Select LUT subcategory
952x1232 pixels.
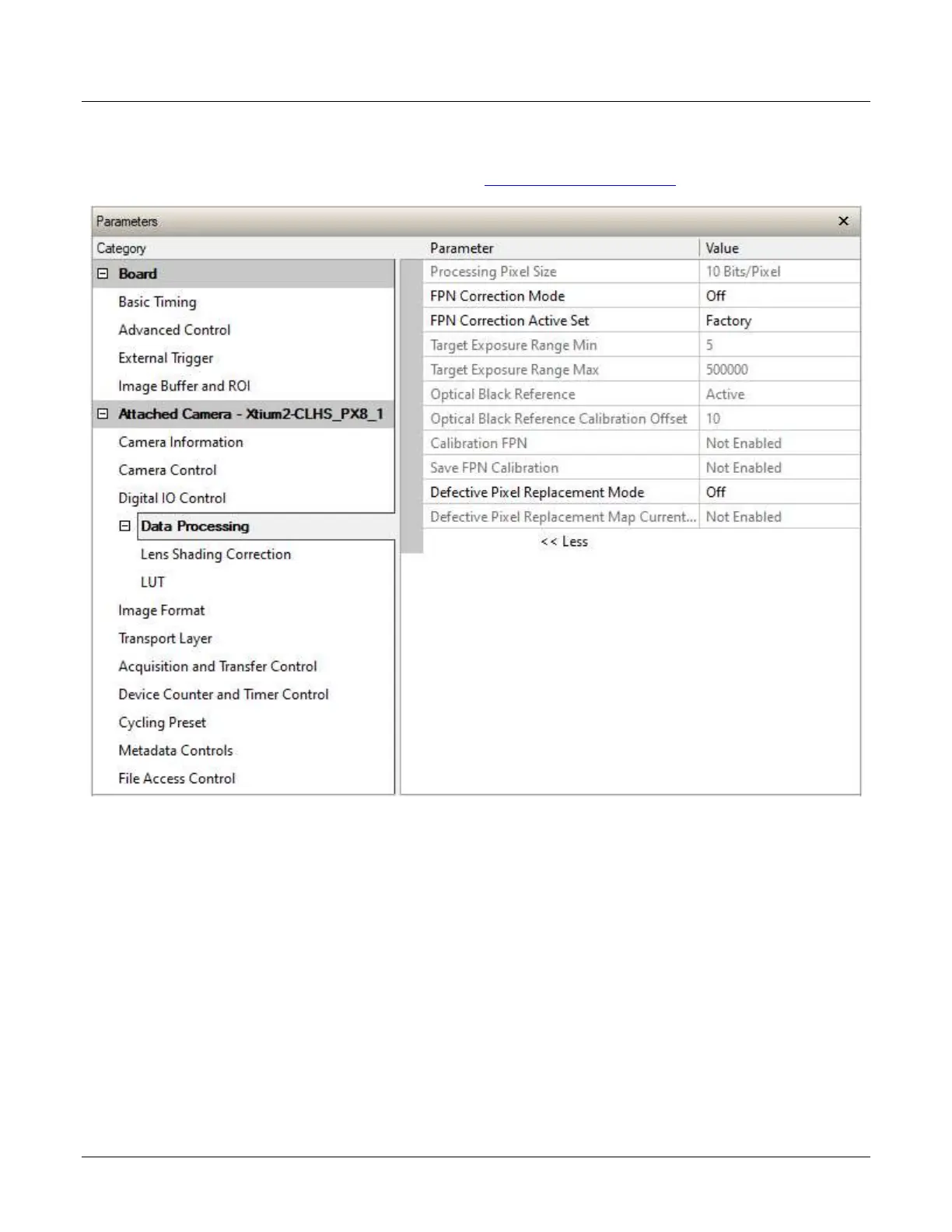pos(152,582)
